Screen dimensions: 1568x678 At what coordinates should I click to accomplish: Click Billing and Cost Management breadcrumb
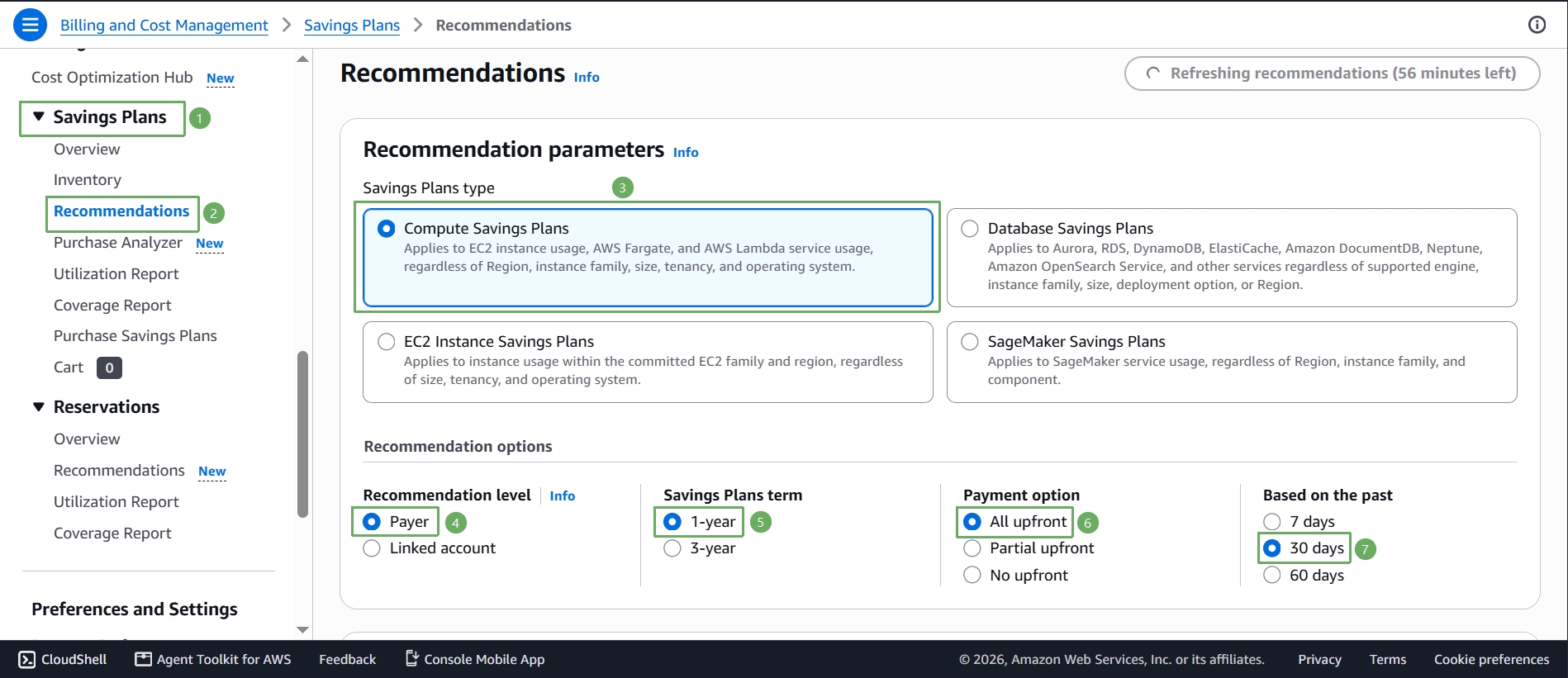[164, 26]
